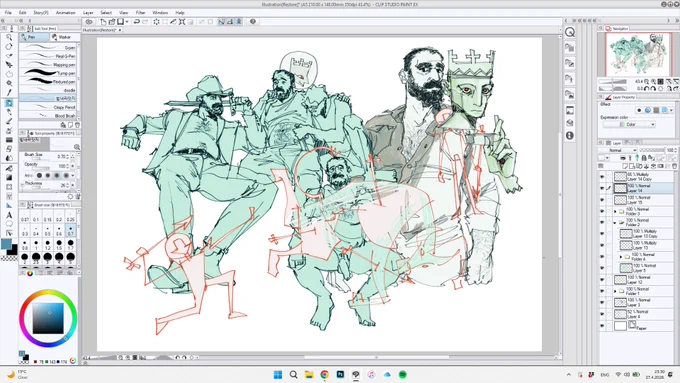Click the New file icon in command bar
The height and width of the screenshot is (383, 680).
[x=103, y=22]
